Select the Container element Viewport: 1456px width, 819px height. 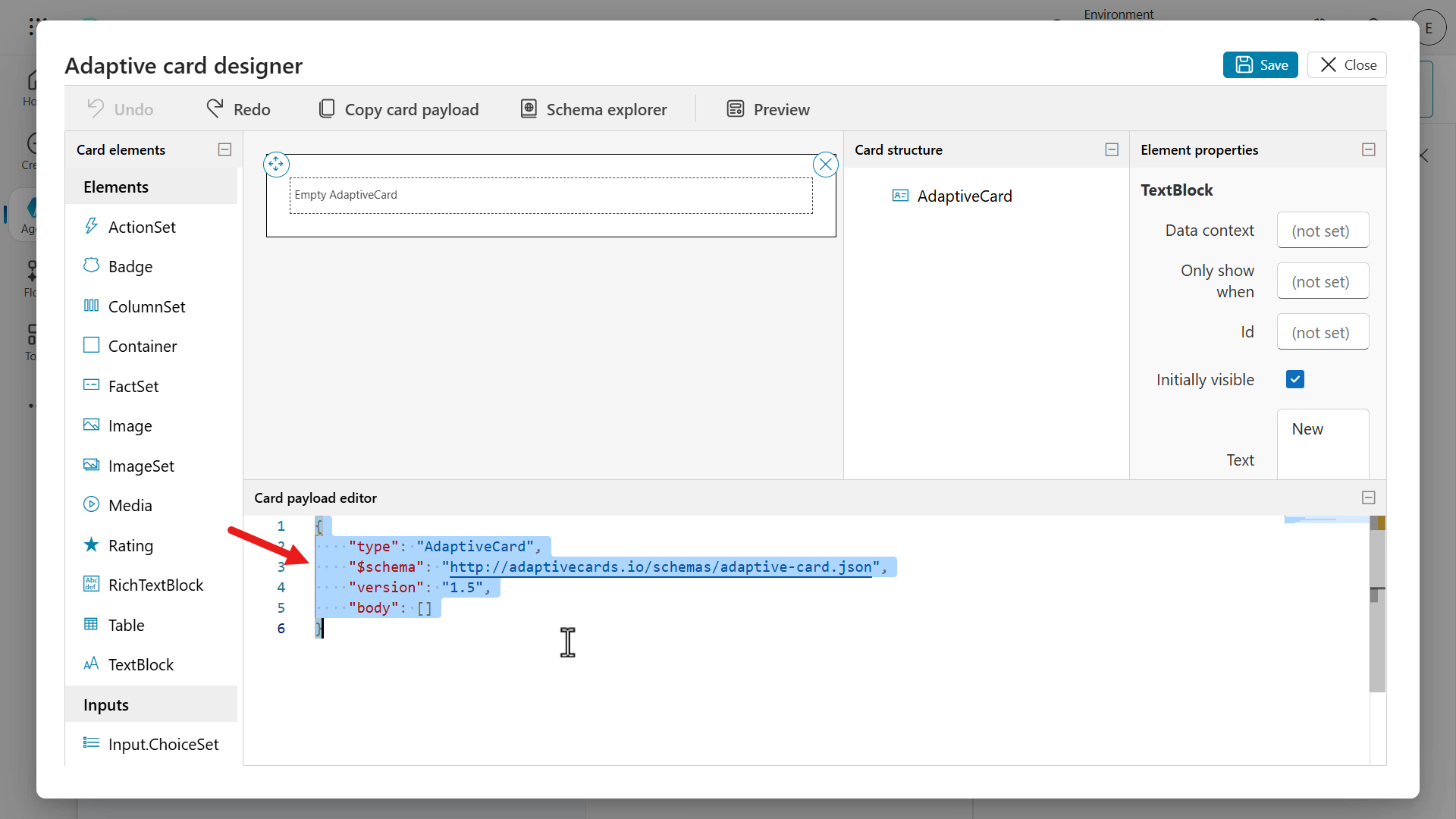[143, 346]
